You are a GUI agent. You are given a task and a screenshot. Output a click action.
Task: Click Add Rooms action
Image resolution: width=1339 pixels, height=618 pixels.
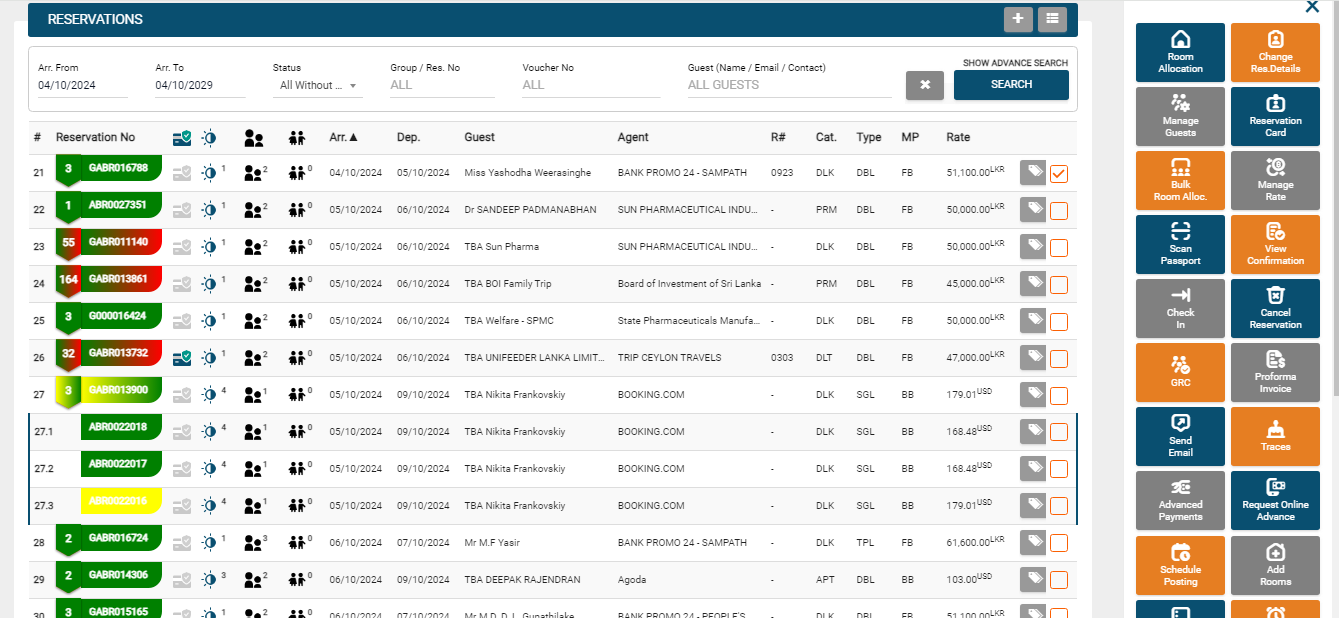tap(1275, 565)
